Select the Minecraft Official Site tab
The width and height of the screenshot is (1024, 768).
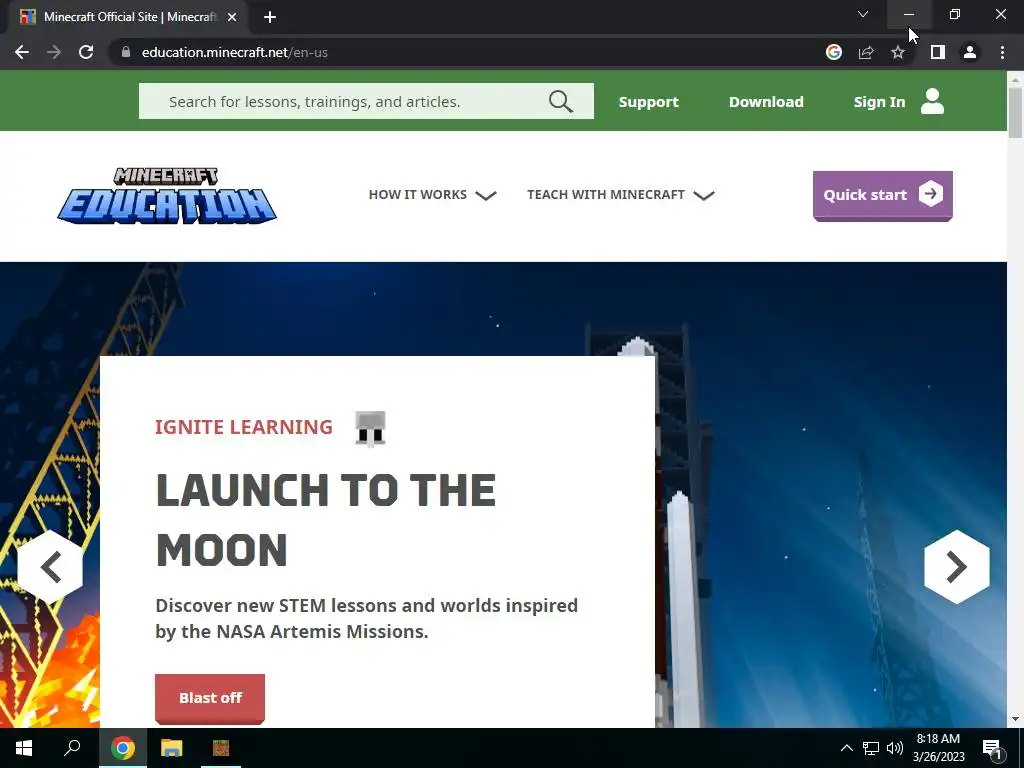click(127, 17)
